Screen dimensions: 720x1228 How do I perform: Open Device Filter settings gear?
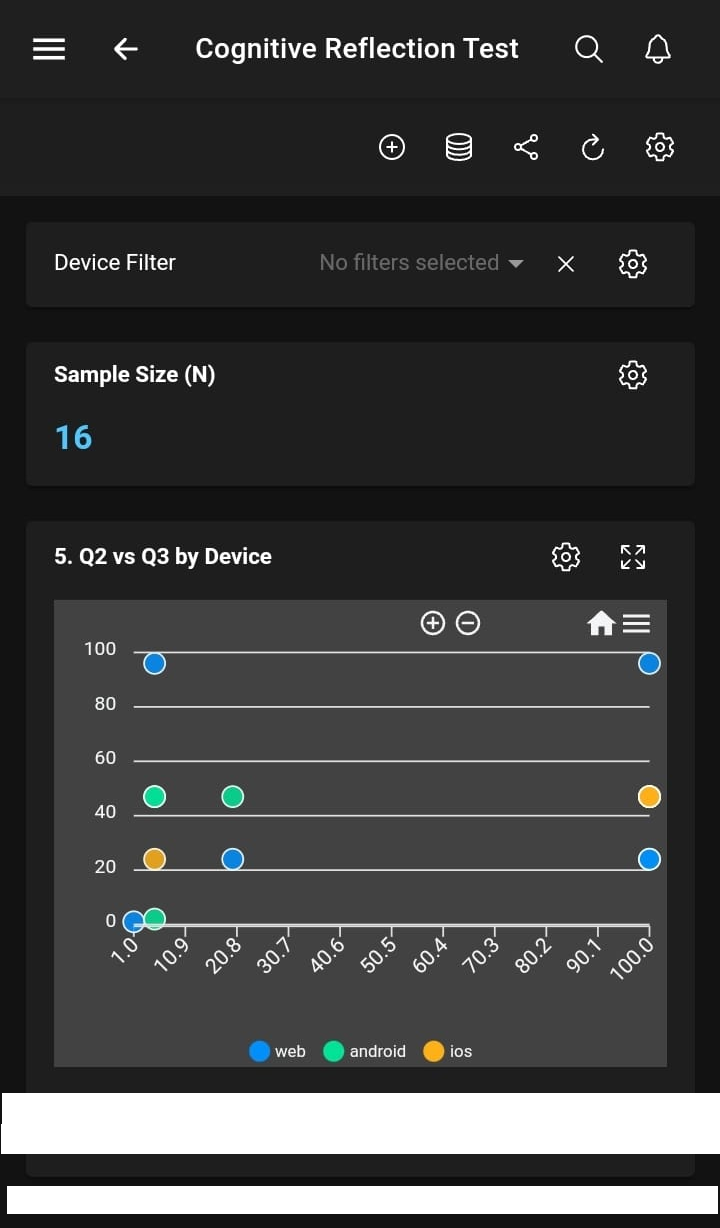[x=633, y=264]
